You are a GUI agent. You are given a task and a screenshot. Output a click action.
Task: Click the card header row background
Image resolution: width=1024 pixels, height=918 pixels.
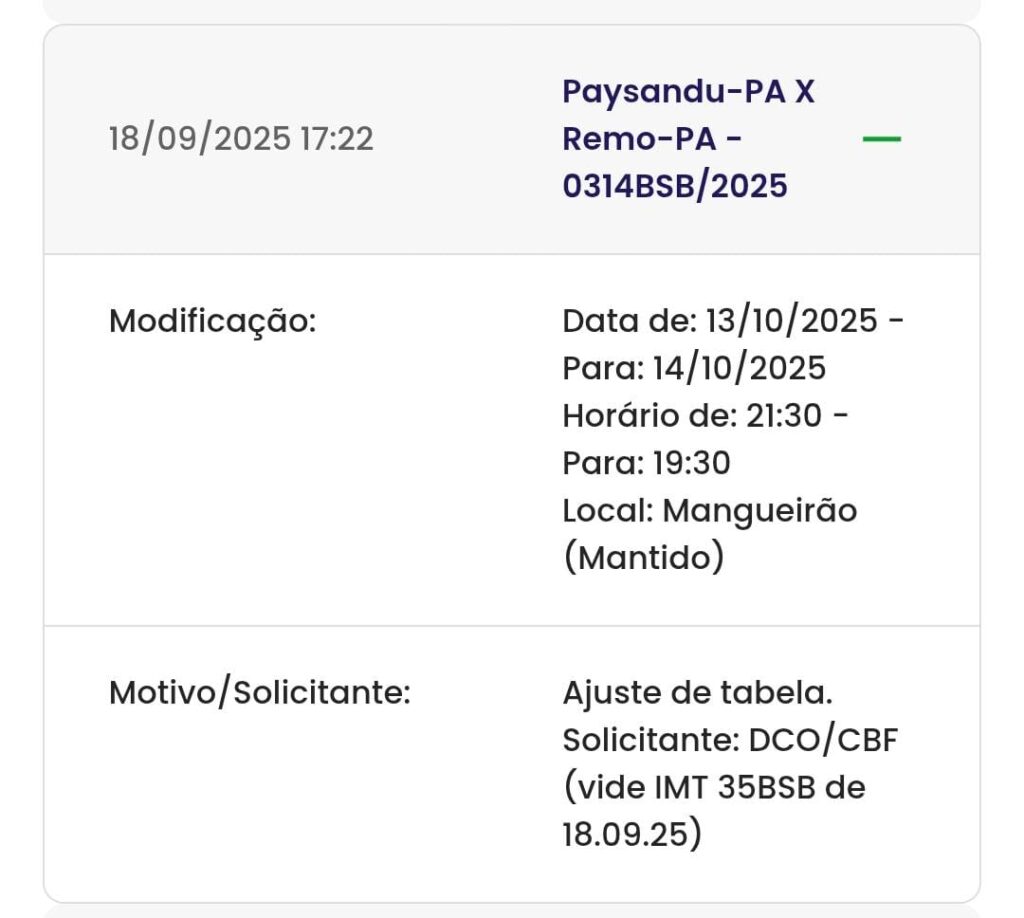point(512,140)
